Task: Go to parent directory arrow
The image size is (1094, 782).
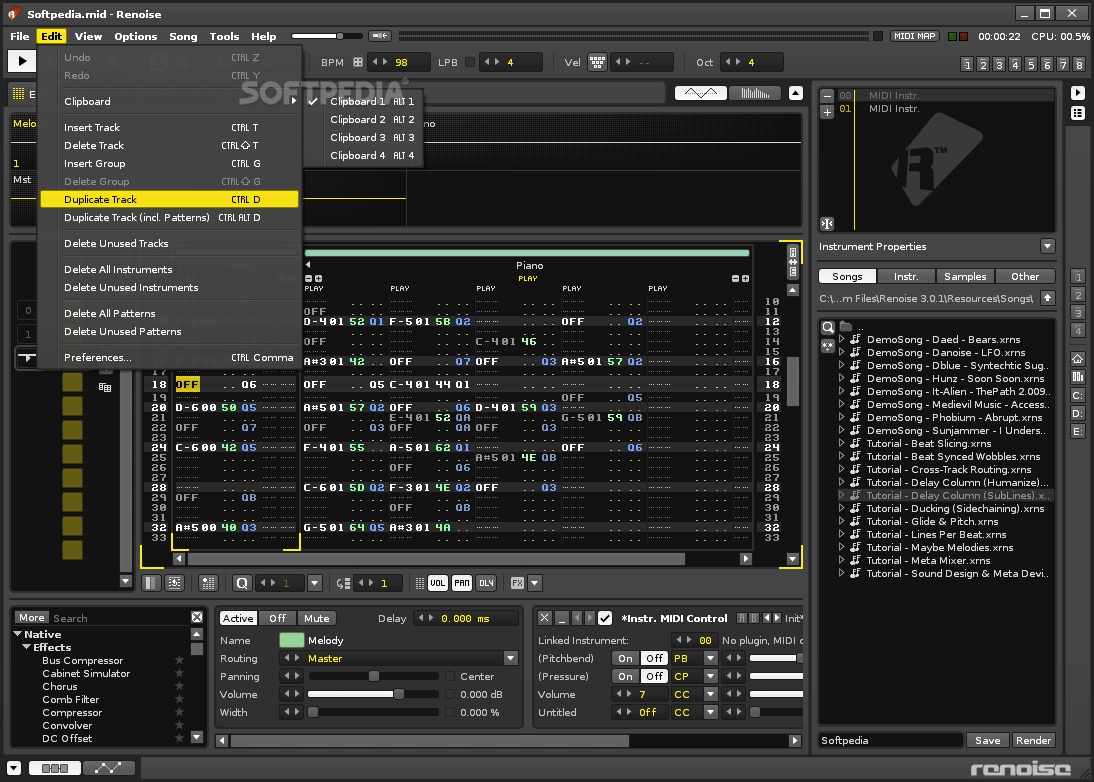Action: coord(1047,299)
